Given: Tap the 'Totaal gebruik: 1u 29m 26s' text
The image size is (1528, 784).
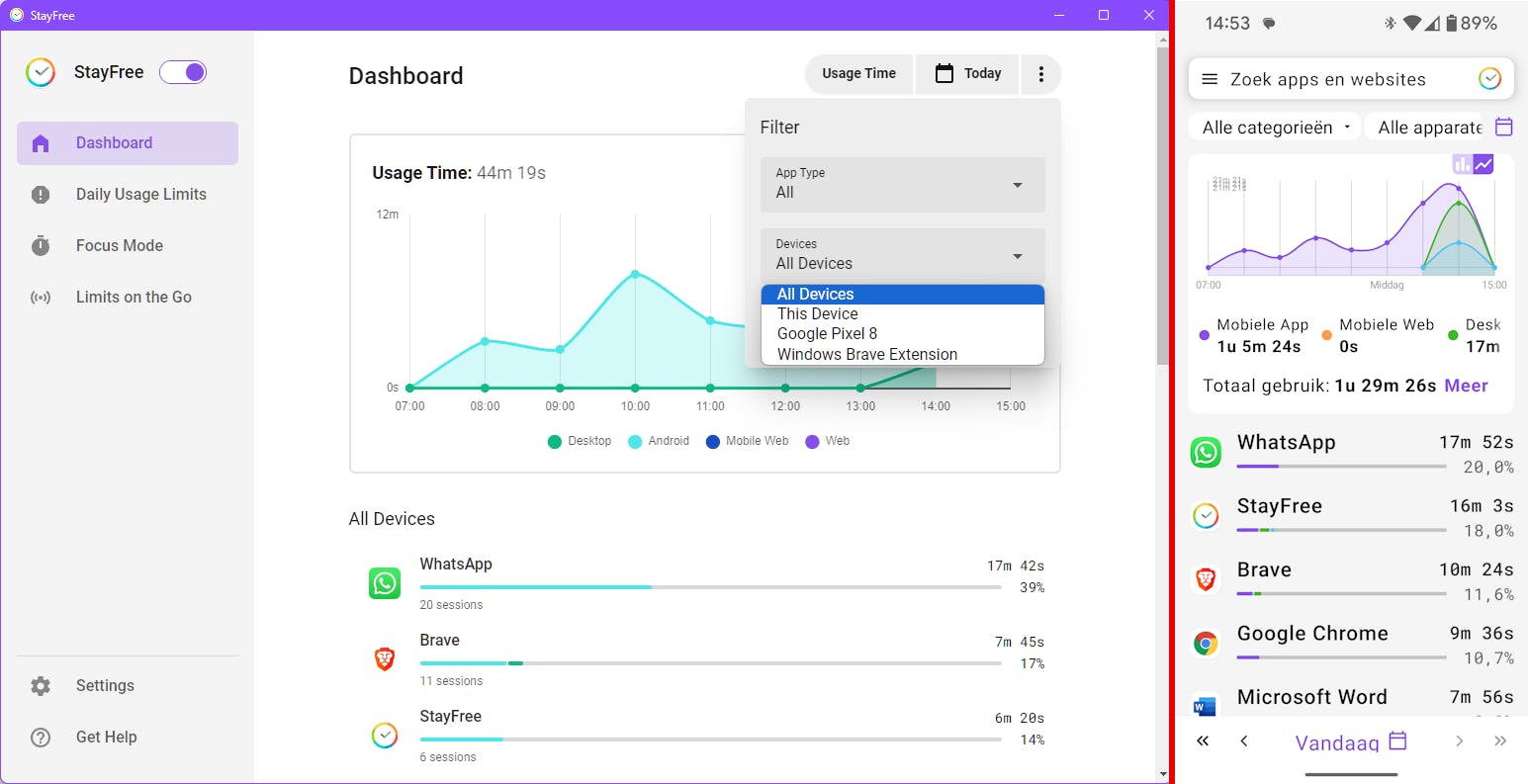Looking at the screenshot, I should point(1319,386).
